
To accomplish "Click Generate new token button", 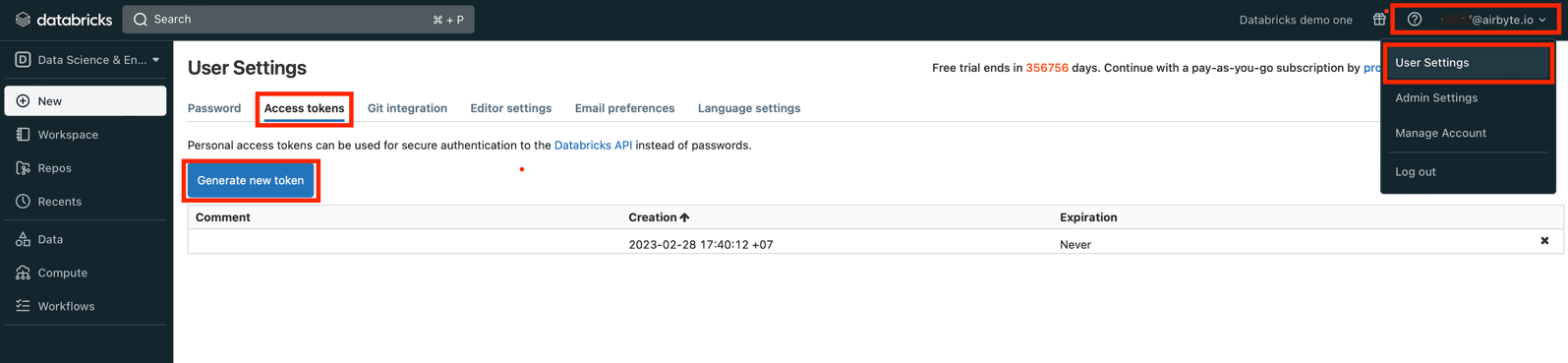I will coord(251,181).
